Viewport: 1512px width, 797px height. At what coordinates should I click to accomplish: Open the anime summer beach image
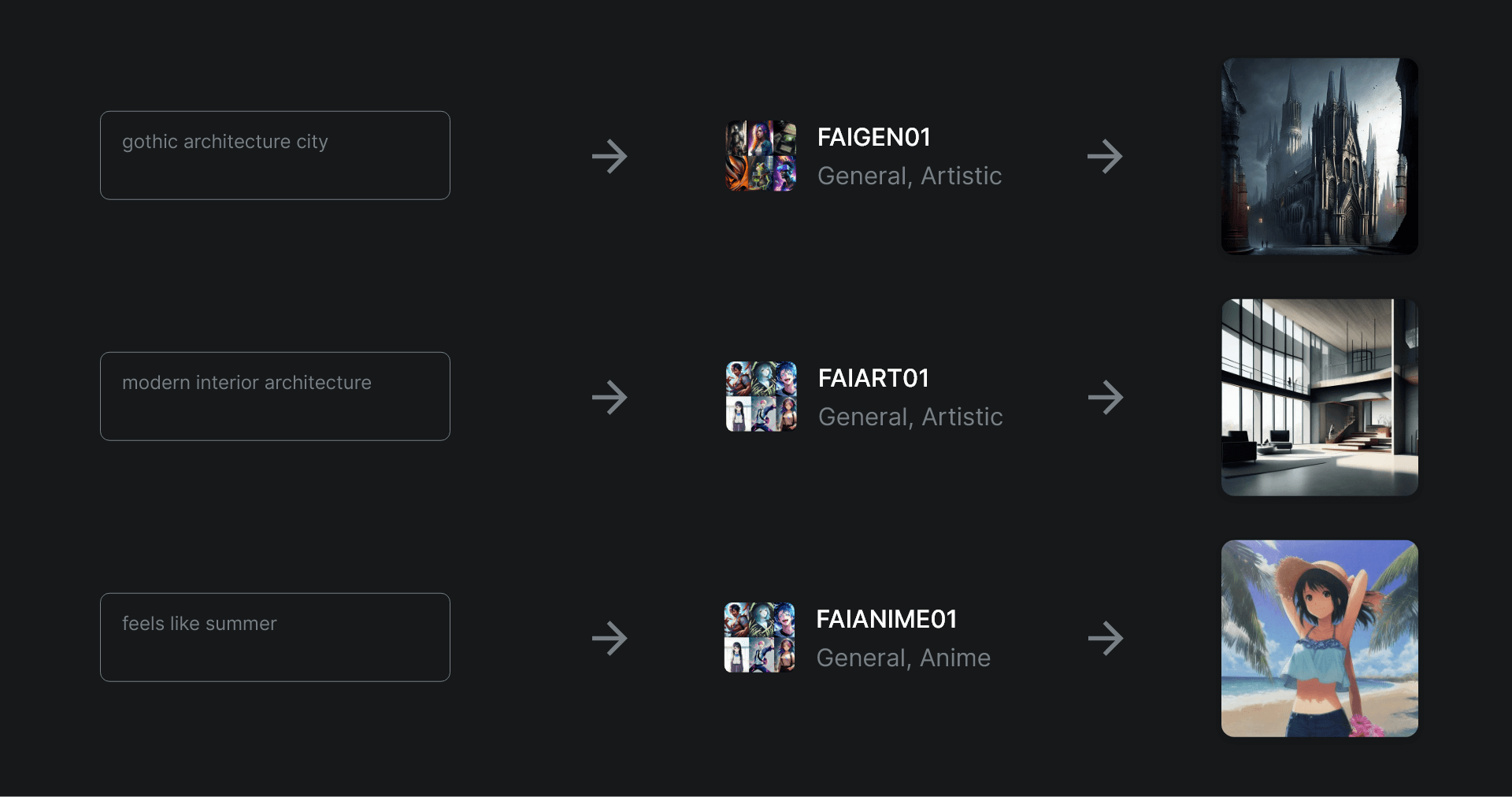tap(1319, 638)
